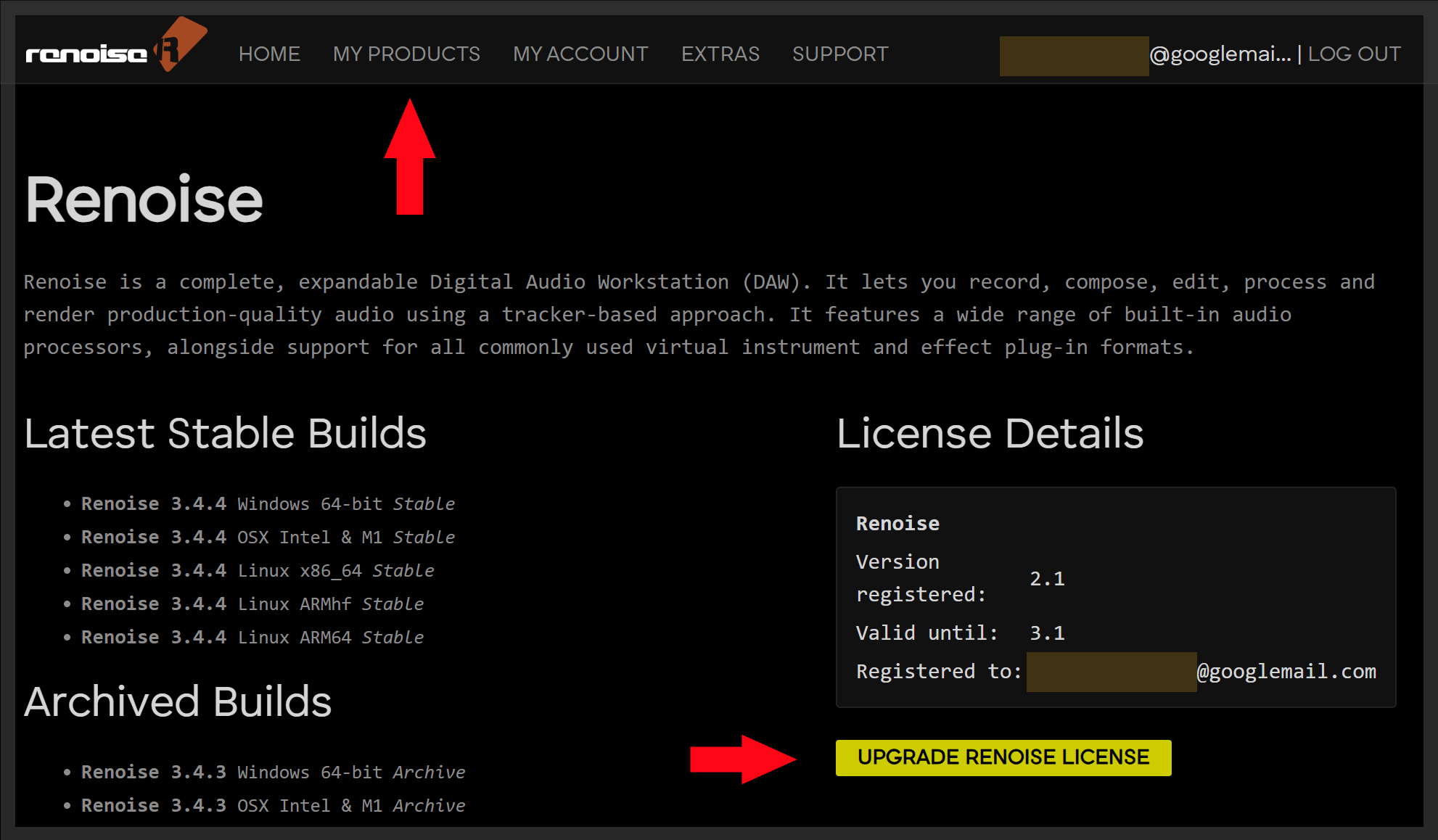Screen dimensions: 1438x840
Task: Click the @googlemai... account link
Action: (1220, 54)
